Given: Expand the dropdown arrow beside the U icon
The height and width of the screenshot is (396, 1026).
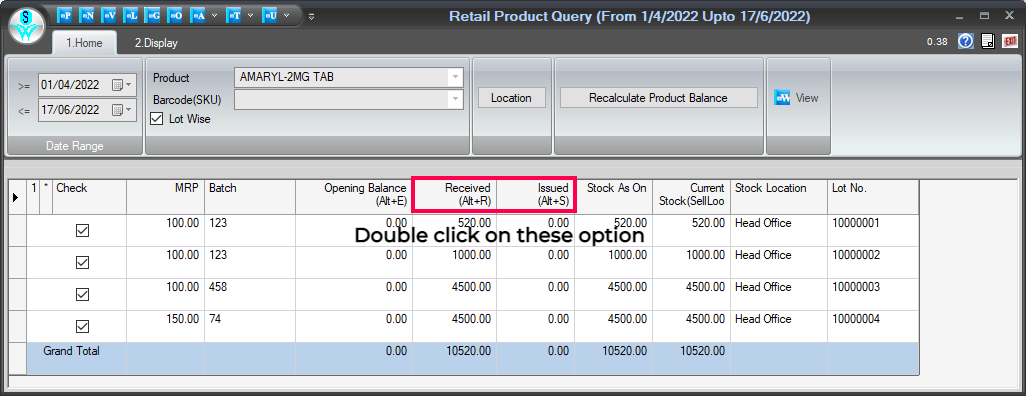Looking at the screenshot, I should (286, 15).
